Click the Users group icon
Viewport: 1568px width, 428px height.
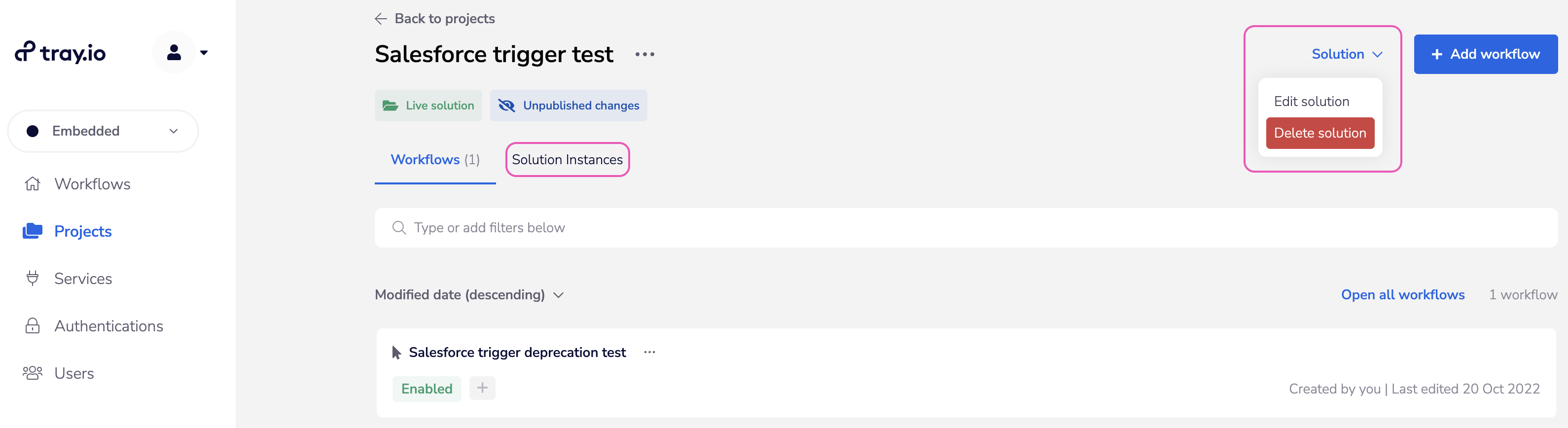point(32,373)
